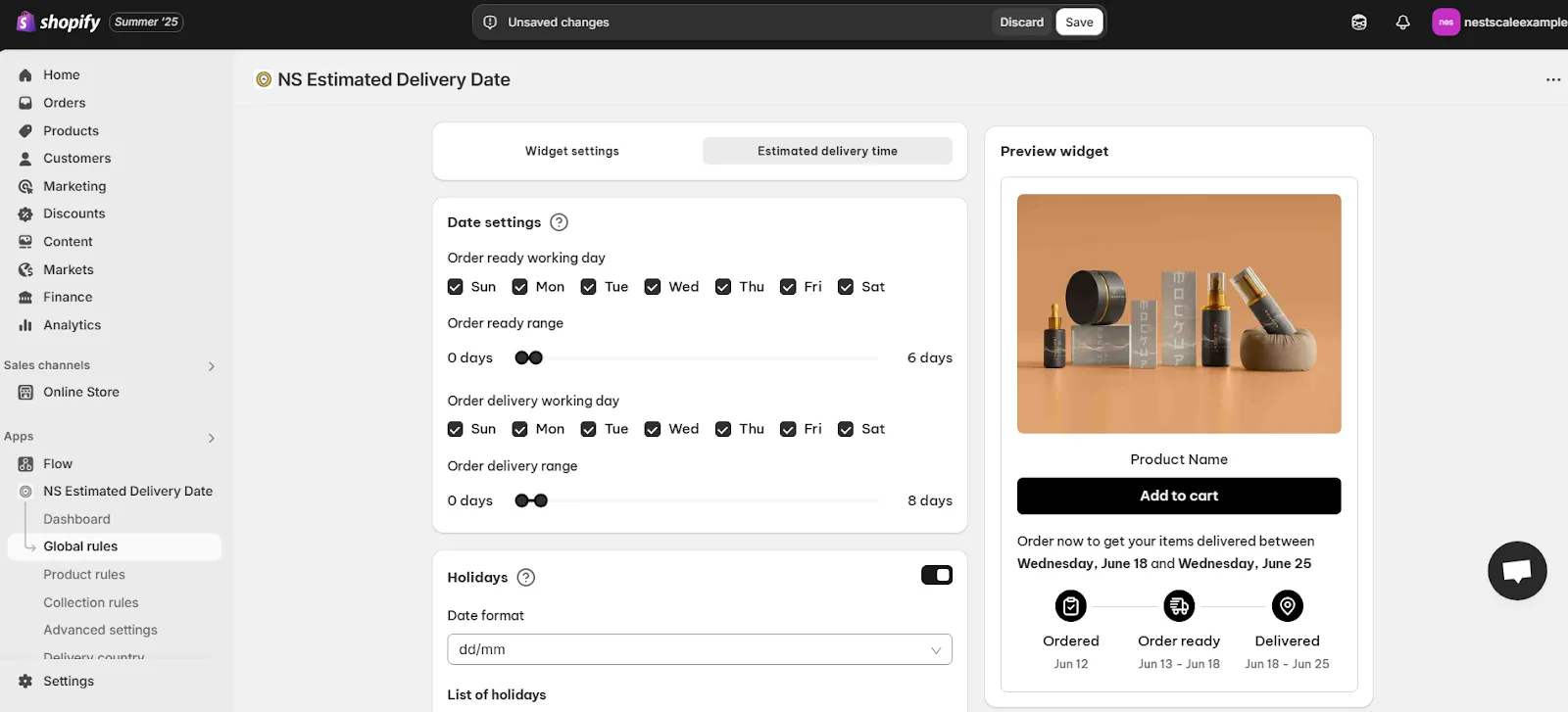The image size is (1568, 712).
Task: Click the Marketing target icon
Action: tap(25, 186)
